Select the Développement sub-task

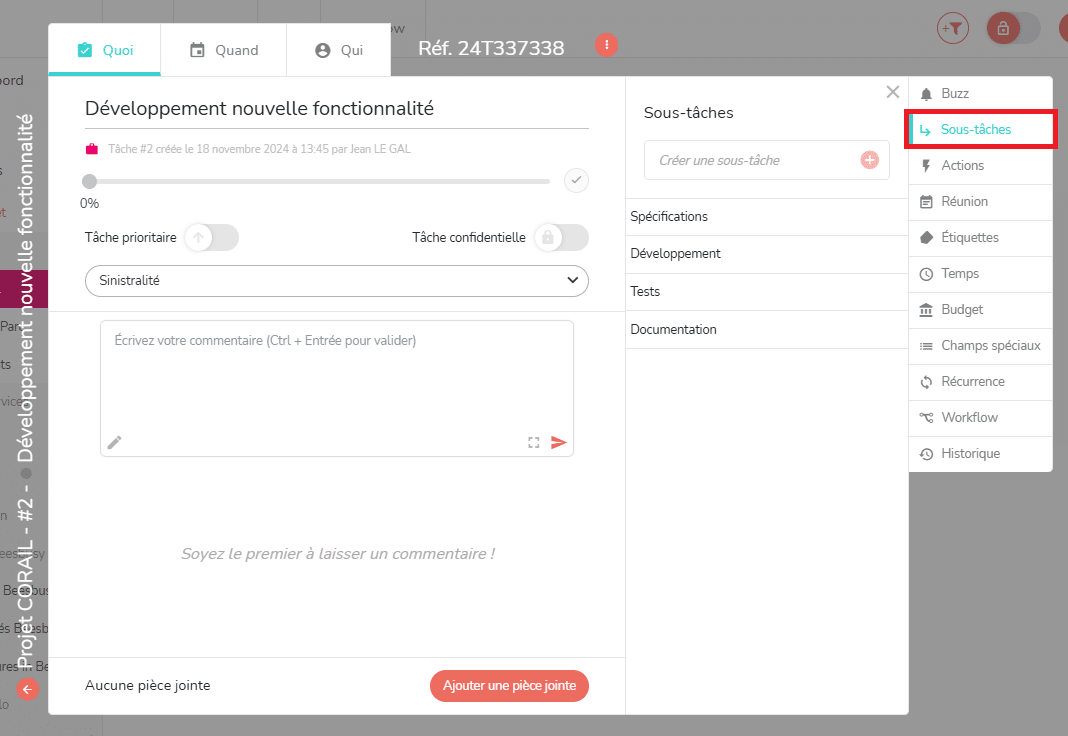pyautogui.click(x=767, y=254)
